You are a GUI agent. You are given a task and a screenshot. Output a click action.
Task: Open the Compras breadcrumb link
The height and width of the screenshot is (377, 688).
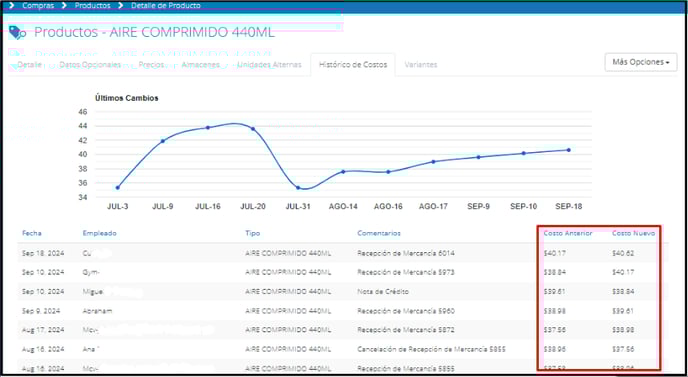point(38,6)
